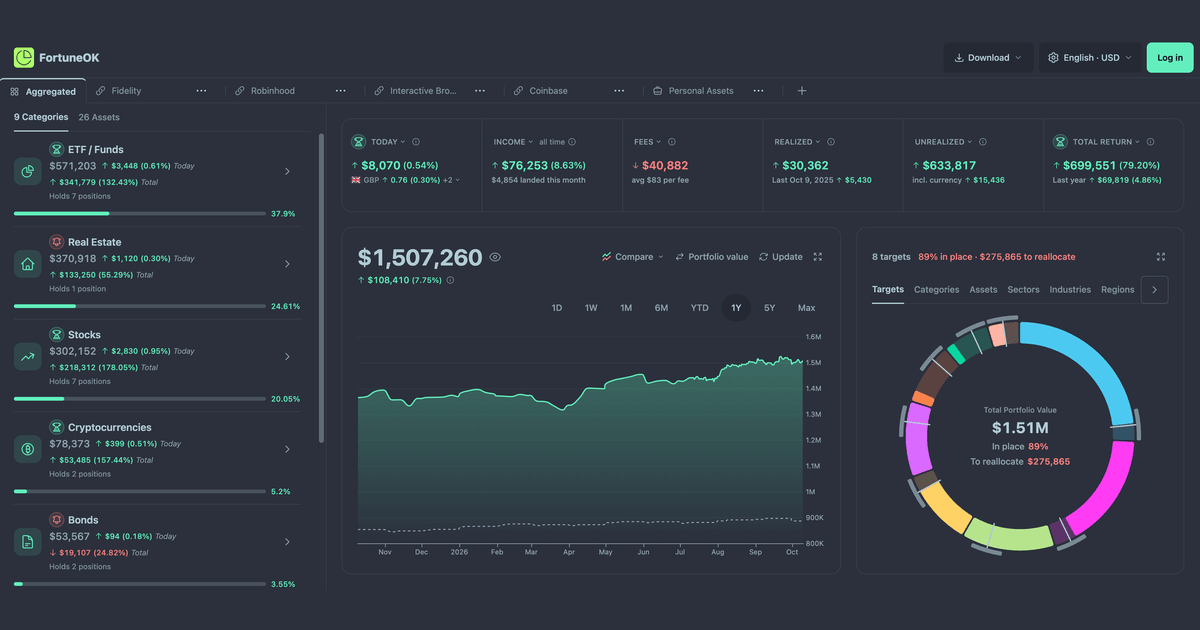
Task: Click the info icon next to FEES
Action: click(672, 142)
